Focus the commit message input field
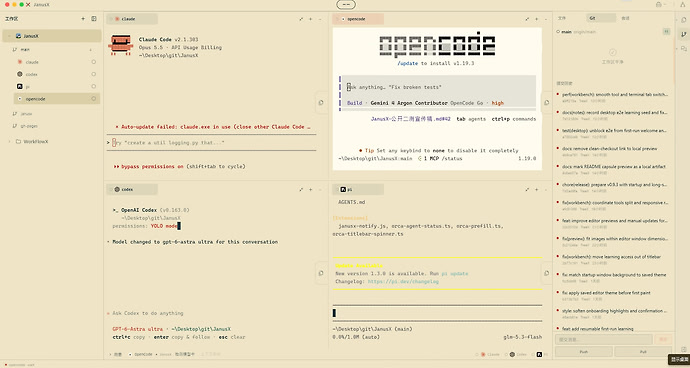This screenshot has width=690, height=368. (604, 339)
